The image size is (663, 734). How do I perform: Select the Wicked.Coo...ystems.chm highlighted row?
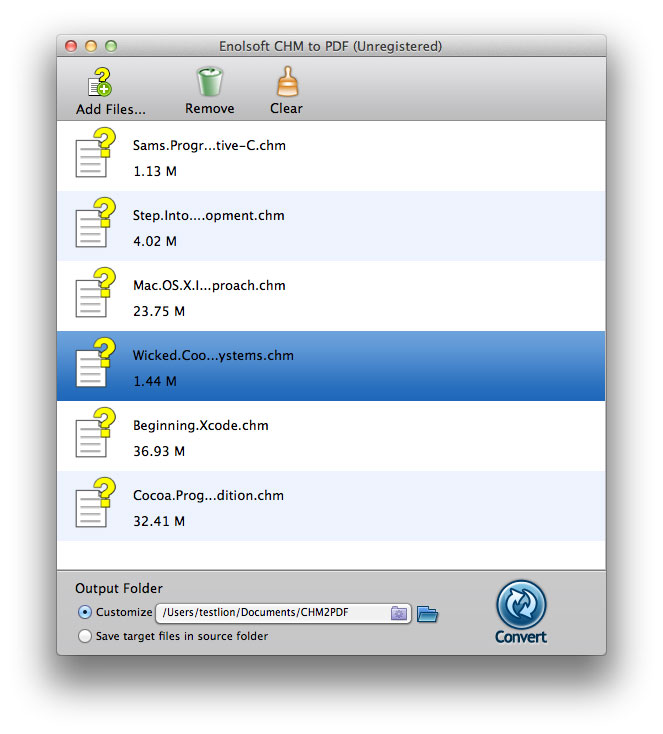331,366
